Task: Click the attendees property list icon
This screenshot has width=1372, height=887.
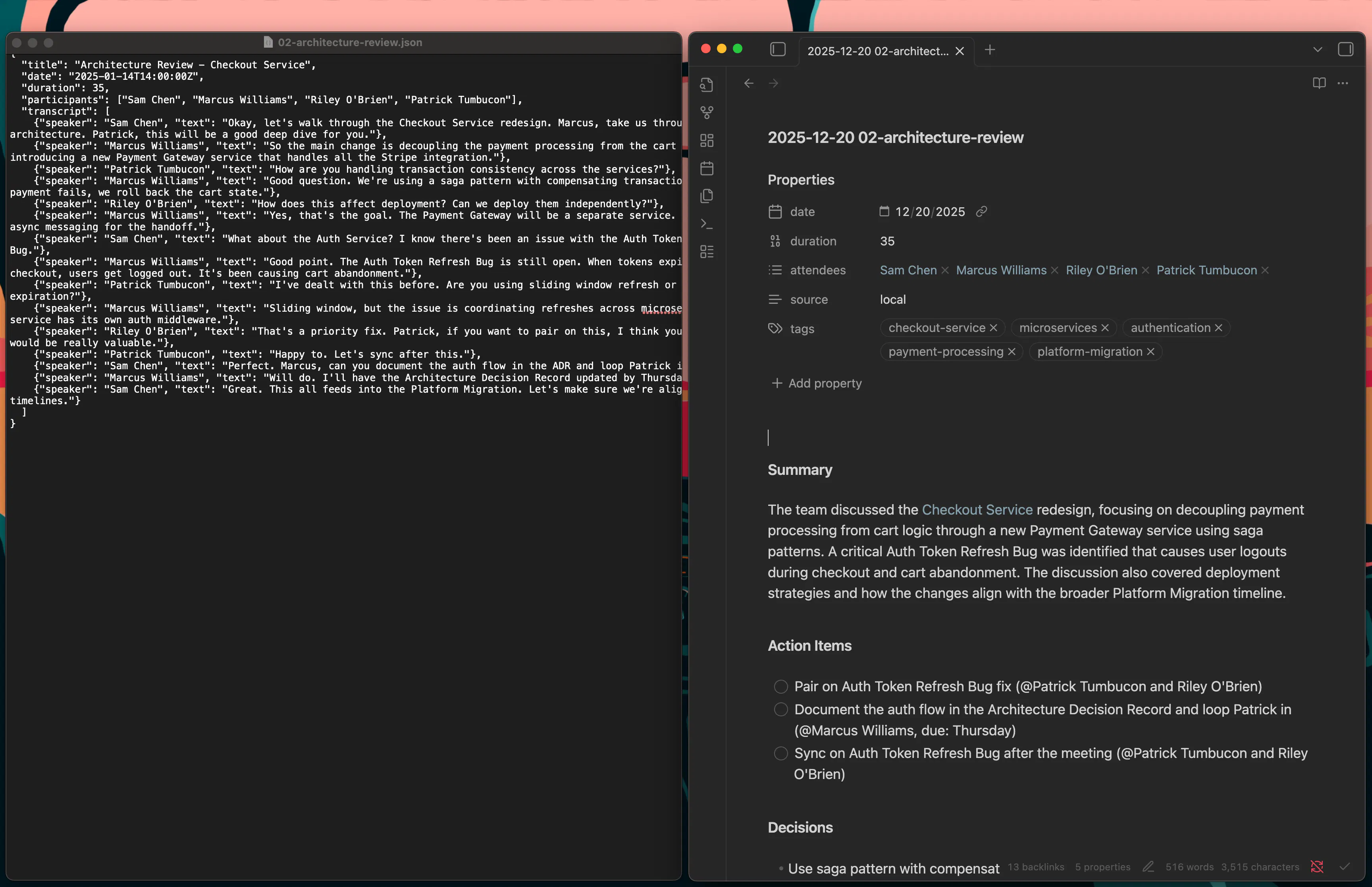Action: tap(775, 270)
